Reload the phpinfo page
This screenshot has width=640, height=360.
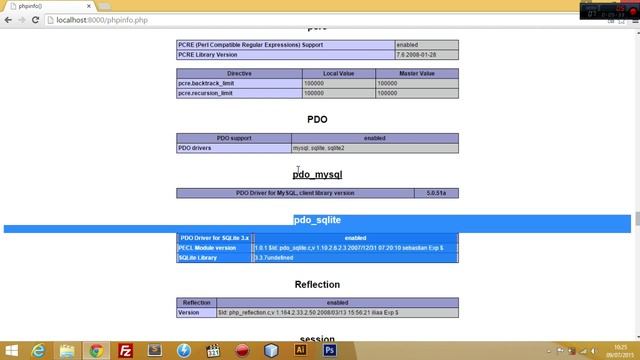[36, 20]
